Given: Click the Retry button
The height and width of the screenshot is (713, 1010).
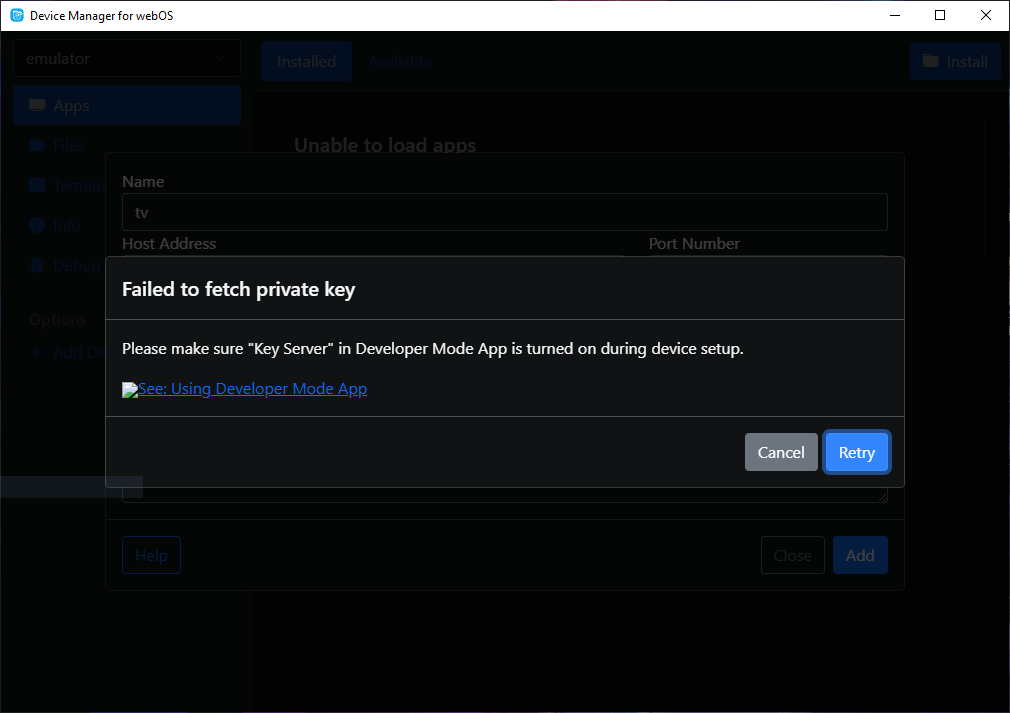Looking at the screenshot, I should pos(856,452).
